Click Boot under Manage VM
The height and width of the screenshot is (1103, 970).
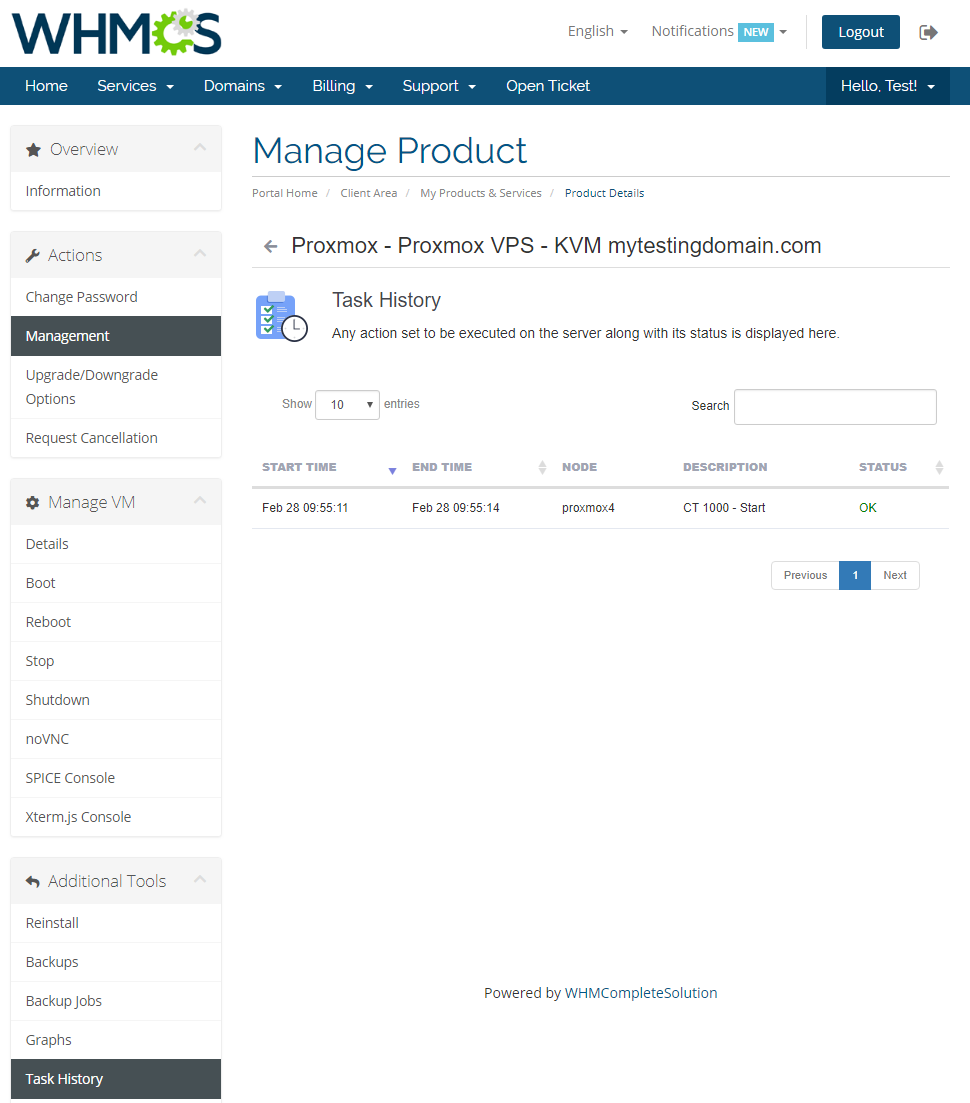pyautogui.click(x=116, y=583)
